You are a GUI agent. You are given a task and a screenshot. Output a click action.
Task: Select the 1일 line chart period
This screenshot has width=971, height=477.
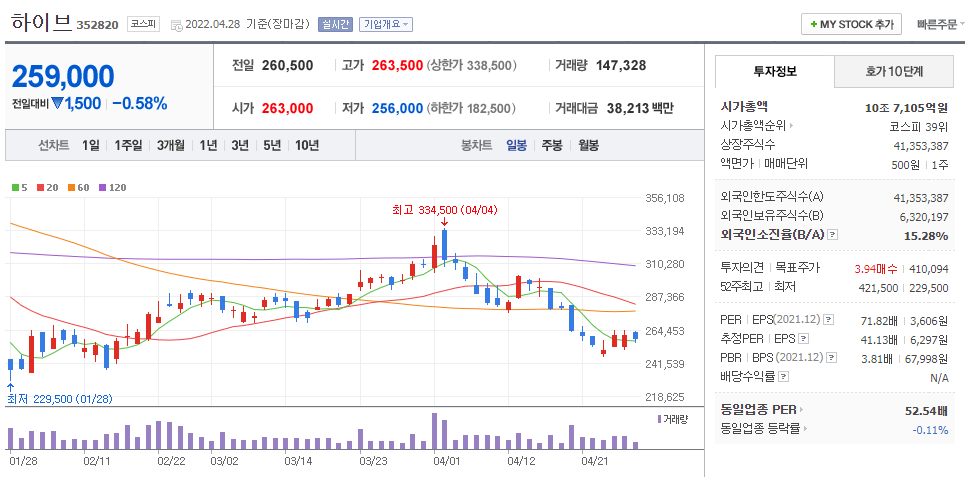(90, 146)
